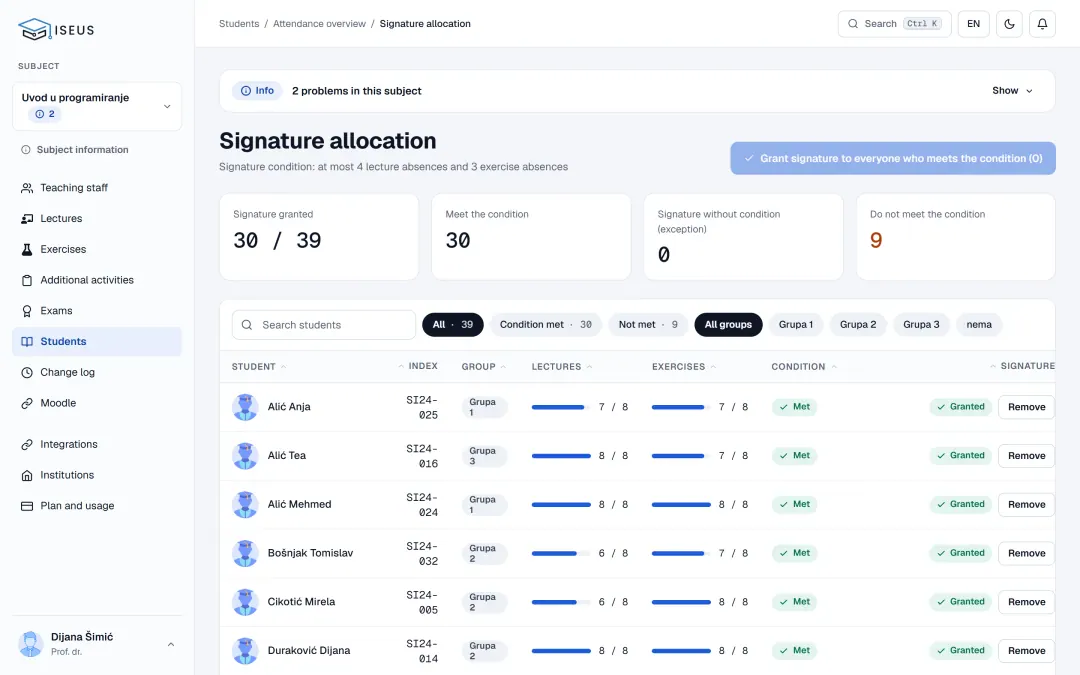Expand the Show problems chevron

point(1030,91)
